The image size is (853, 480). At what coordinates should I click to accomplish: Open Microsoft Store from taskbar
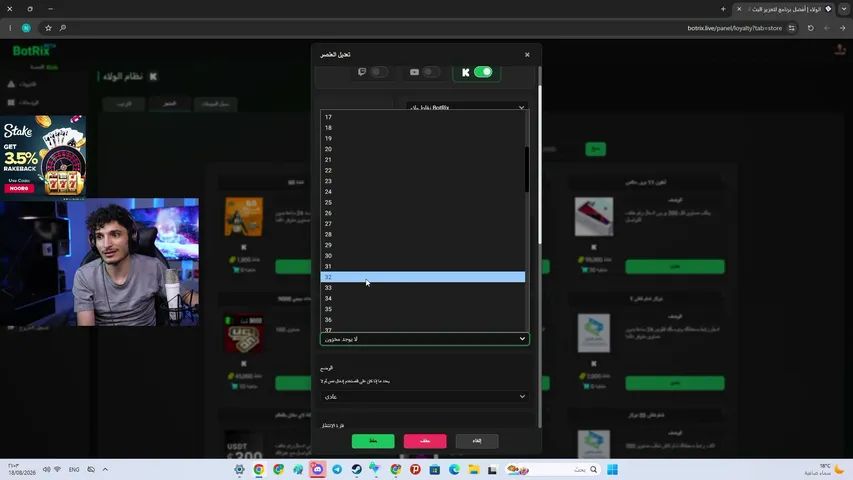[435, 469]
